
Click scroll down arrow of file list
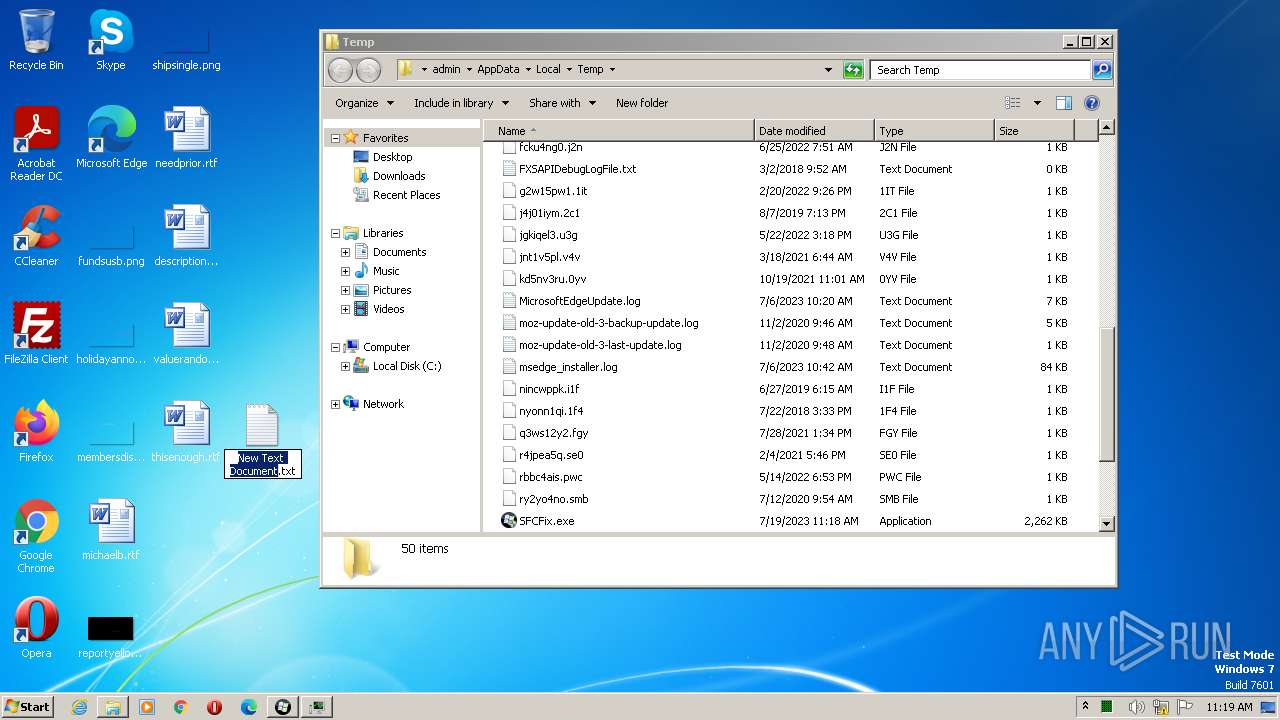coord(1106,523)
